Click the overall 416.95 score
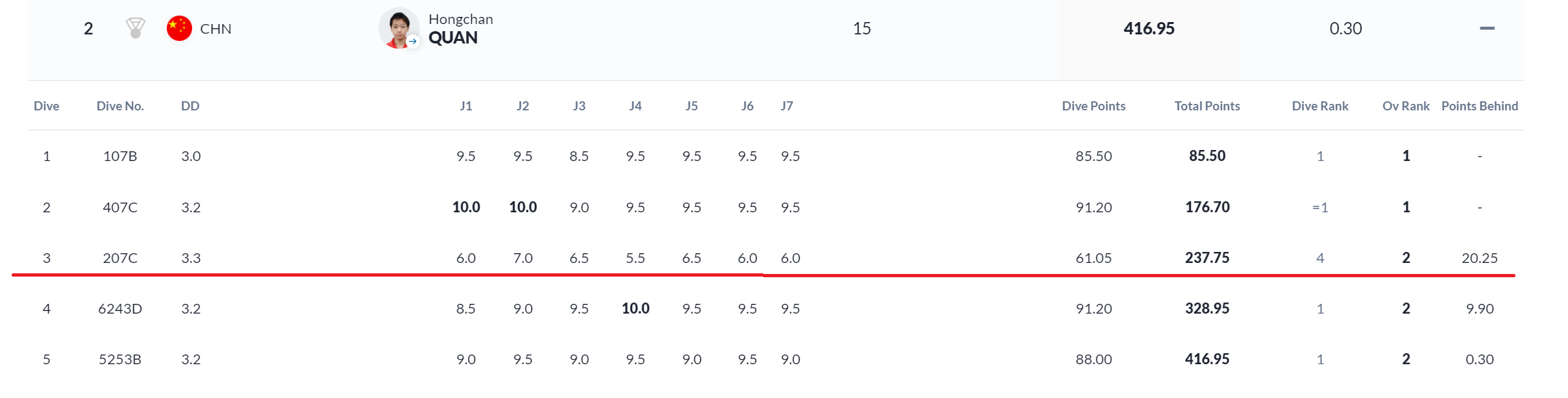The width and height of the screenshot is (1568, 398). (1149, 29)
